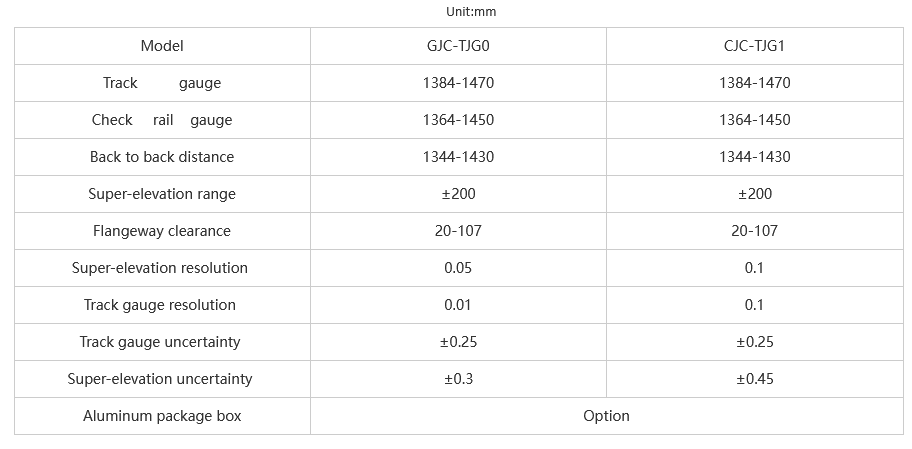Click the Aluminum package box label
This screenshot has height=449, width=912.
[162, 416]
